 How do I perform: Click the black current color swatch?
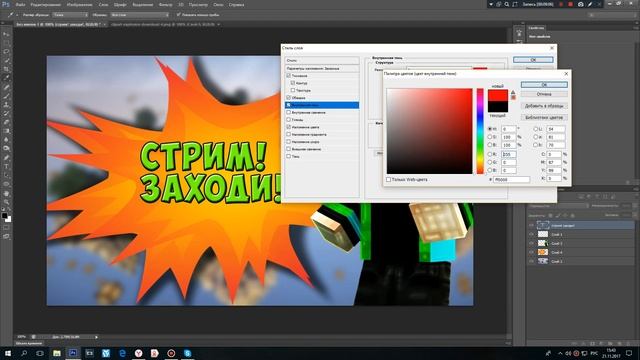498,107
